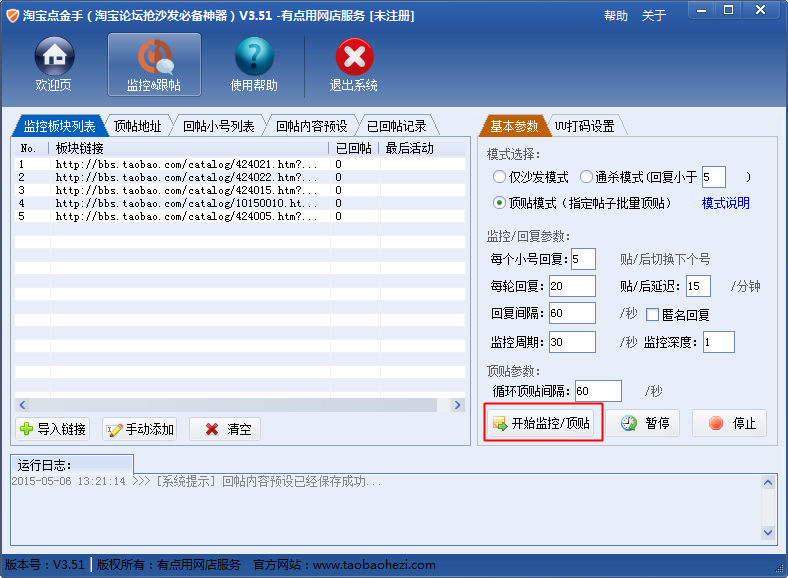Click the 已回帖 column header

354,148
